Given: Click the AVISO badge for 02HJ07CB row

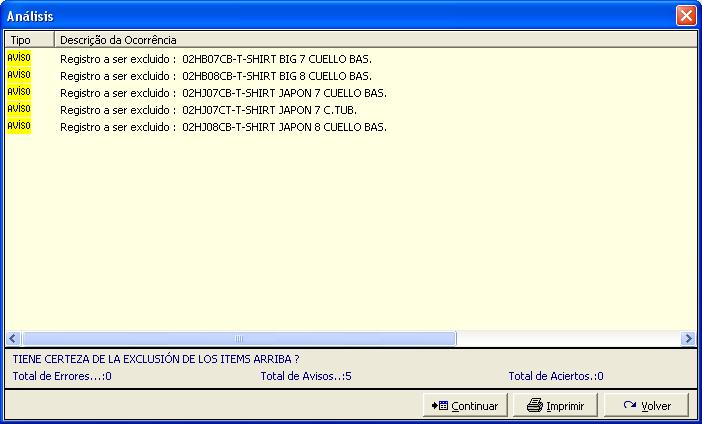Looking at the screenshot, I should click(19, 92).
